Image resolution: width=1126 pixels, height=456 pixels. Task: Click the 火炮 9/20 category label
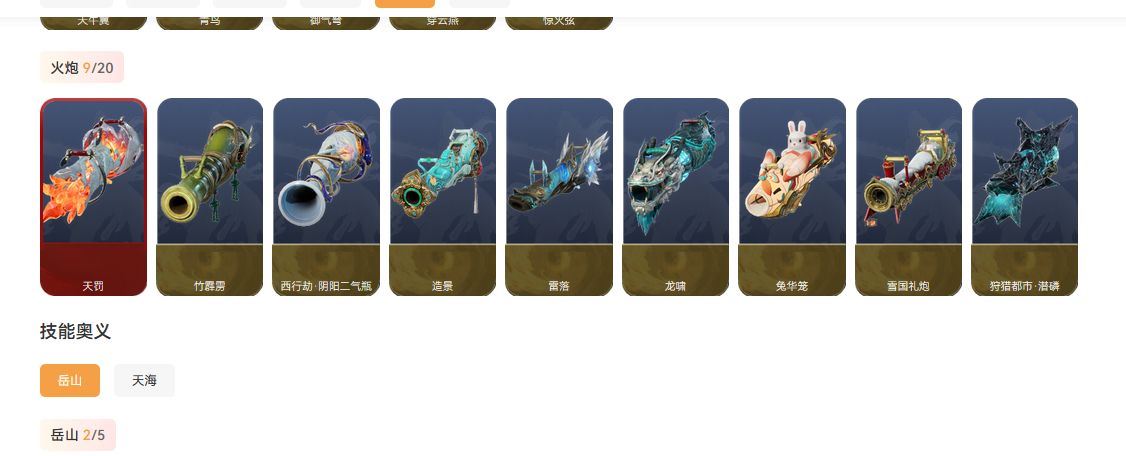pos(82,68)
